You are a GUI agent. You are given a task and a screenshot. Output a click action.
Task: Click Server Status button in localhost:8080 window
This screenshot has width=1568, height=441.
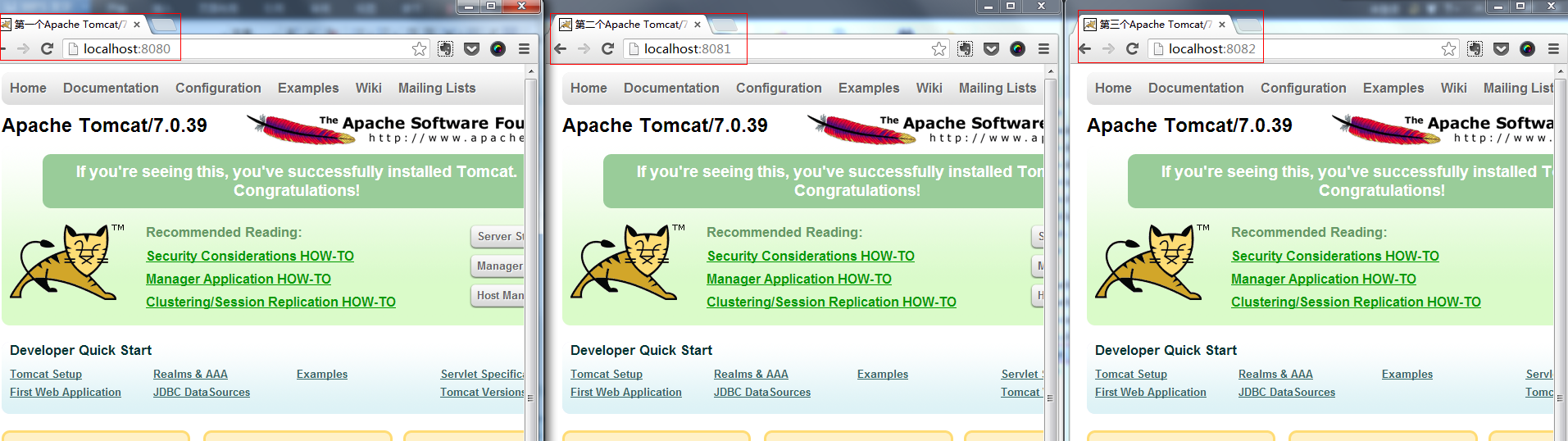point(498,236)
